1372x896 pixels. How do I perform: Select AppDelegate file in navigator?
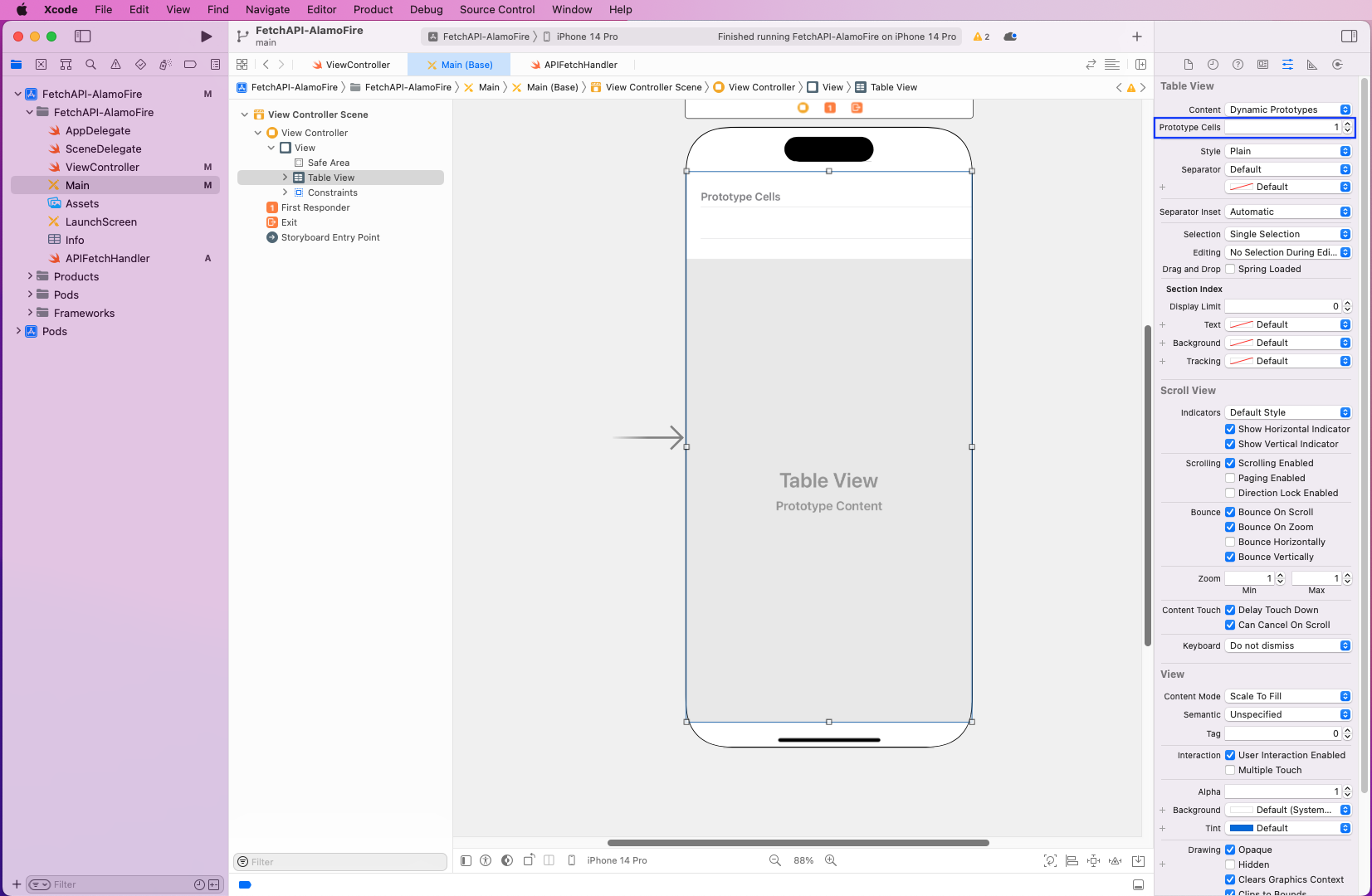tap(98, 130)
